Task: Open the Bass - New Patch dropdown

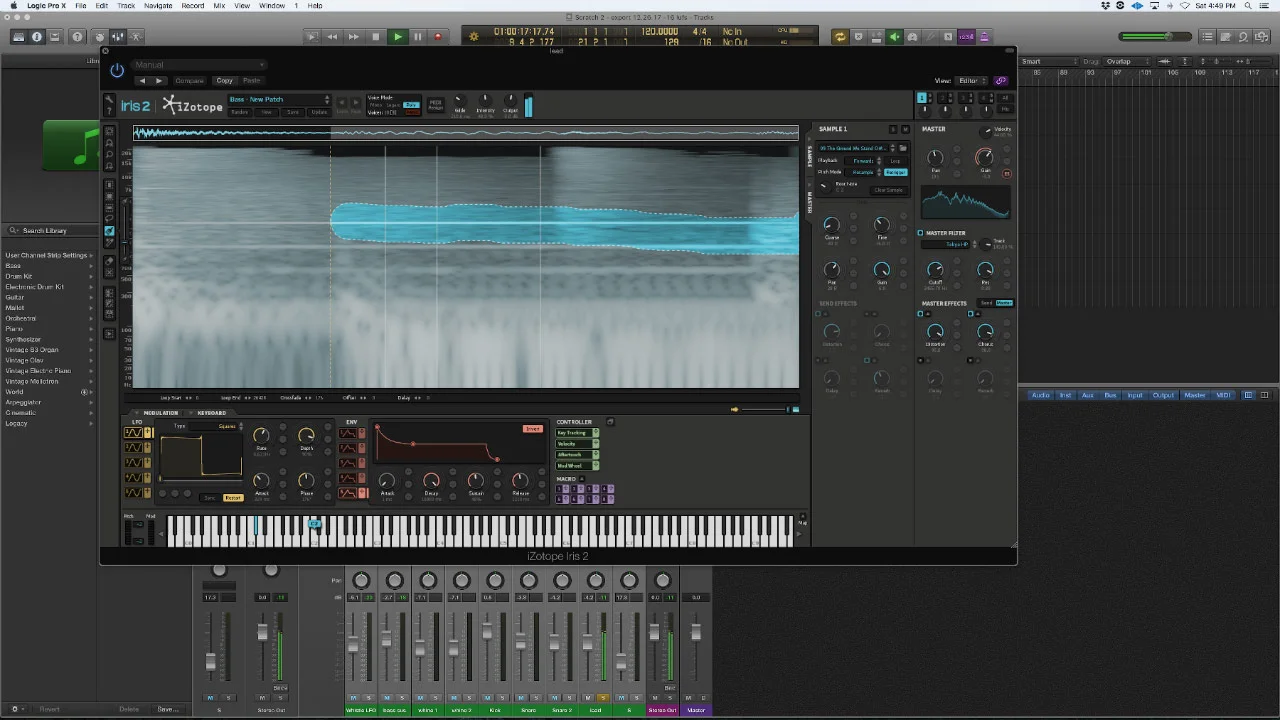Action: [x=279, y=99]
